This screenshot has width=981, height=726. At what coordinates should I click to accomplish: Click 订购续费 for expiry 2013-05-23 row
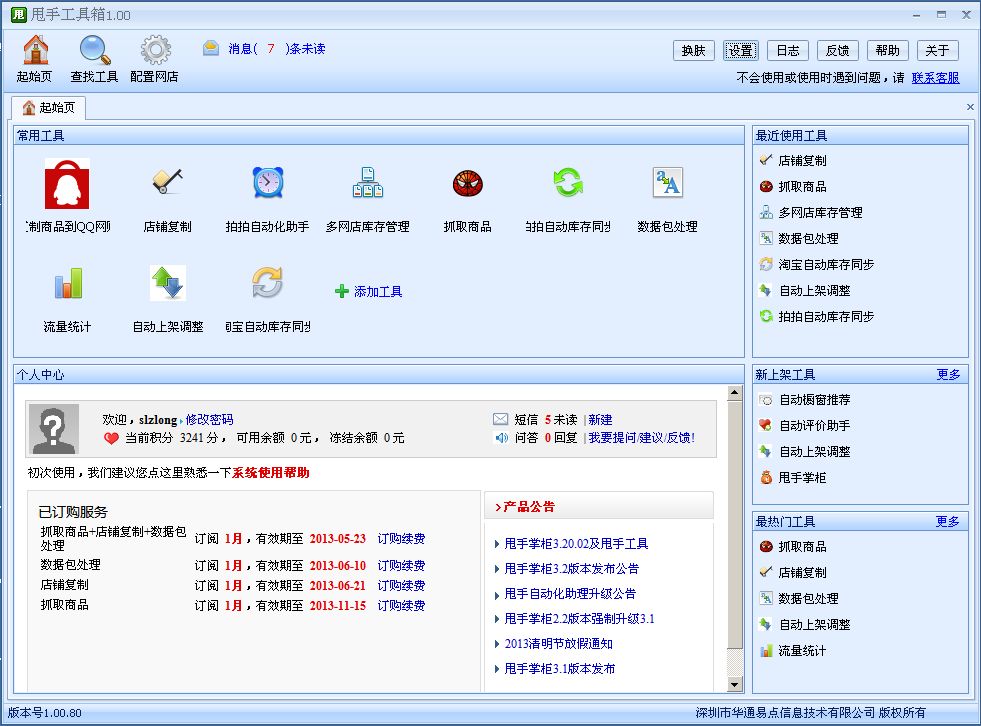(401, 539)
